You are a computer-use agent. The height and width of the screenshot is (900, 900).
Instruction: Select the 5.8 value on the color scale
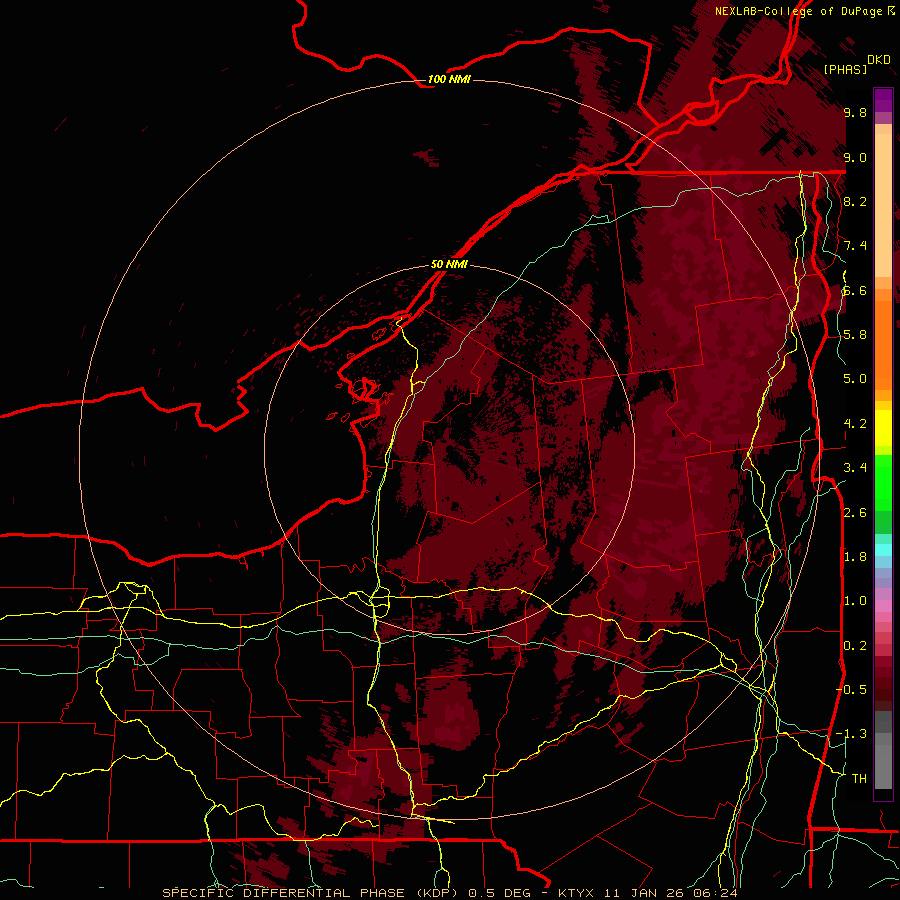[x=855, y=335]
